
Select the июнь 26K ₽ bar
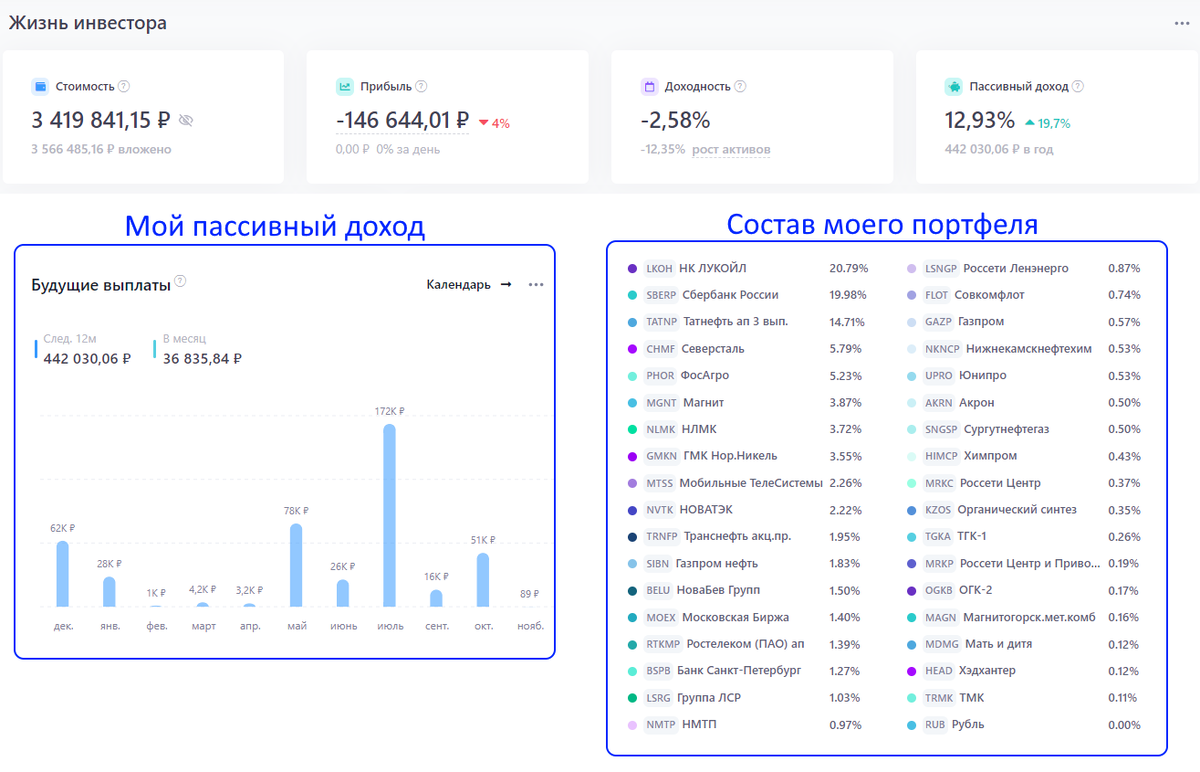[x=343, y=593]
